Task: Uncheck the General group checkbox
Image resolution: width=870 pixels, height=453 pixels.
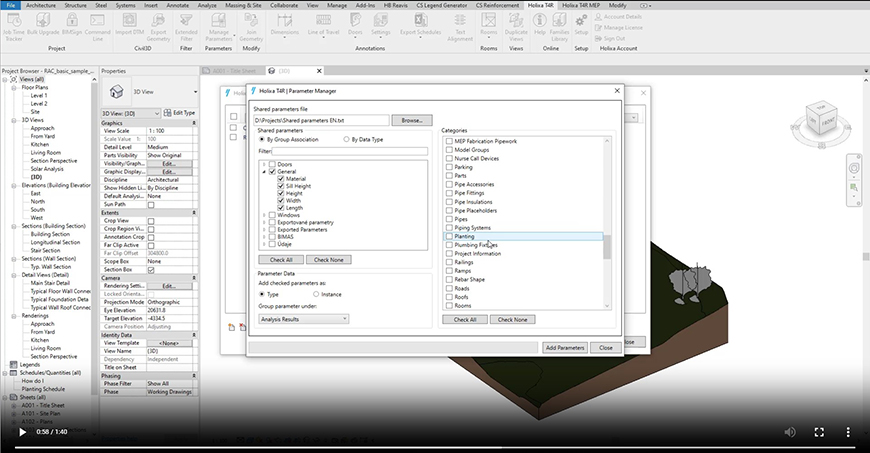Action: (x=272, y=172)
